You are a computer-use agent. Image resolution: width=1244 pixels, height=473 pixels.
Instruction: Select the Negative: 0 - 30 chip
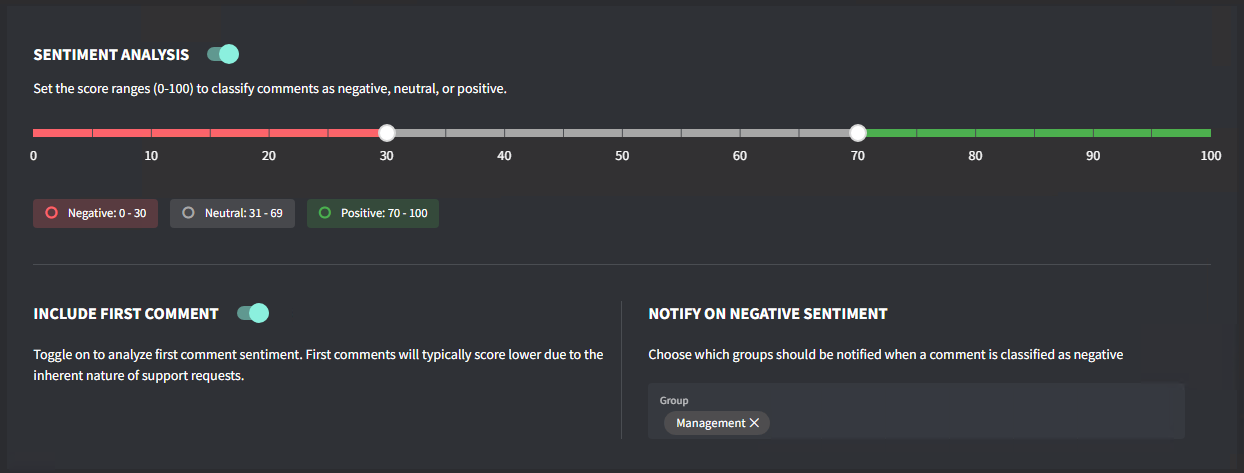click(x=96, y=213)
